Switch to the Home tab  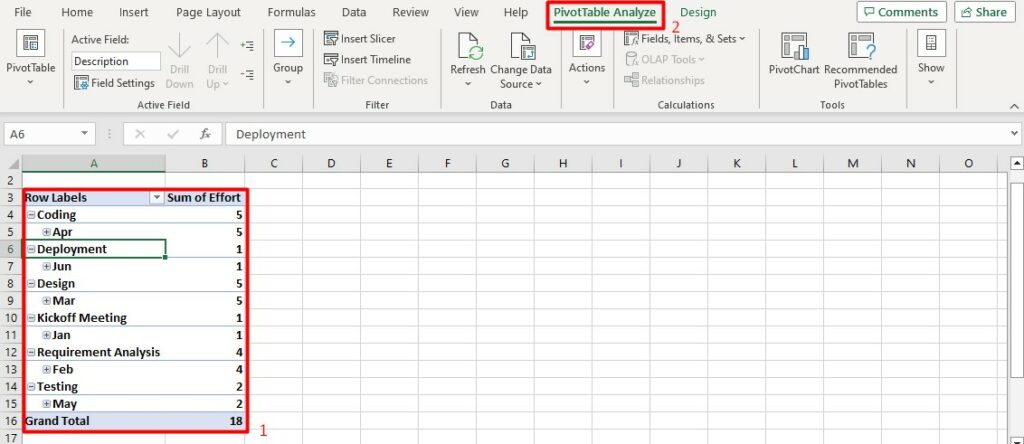click(77, 12)
